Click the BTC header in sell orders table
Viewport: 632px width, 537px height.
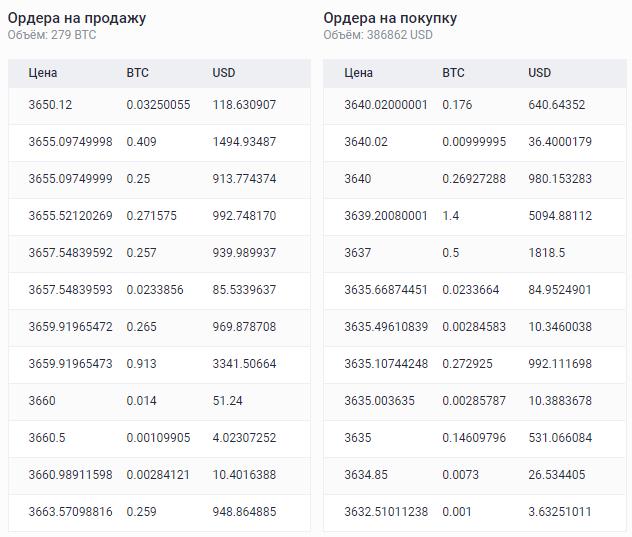(x=137, y=73)
